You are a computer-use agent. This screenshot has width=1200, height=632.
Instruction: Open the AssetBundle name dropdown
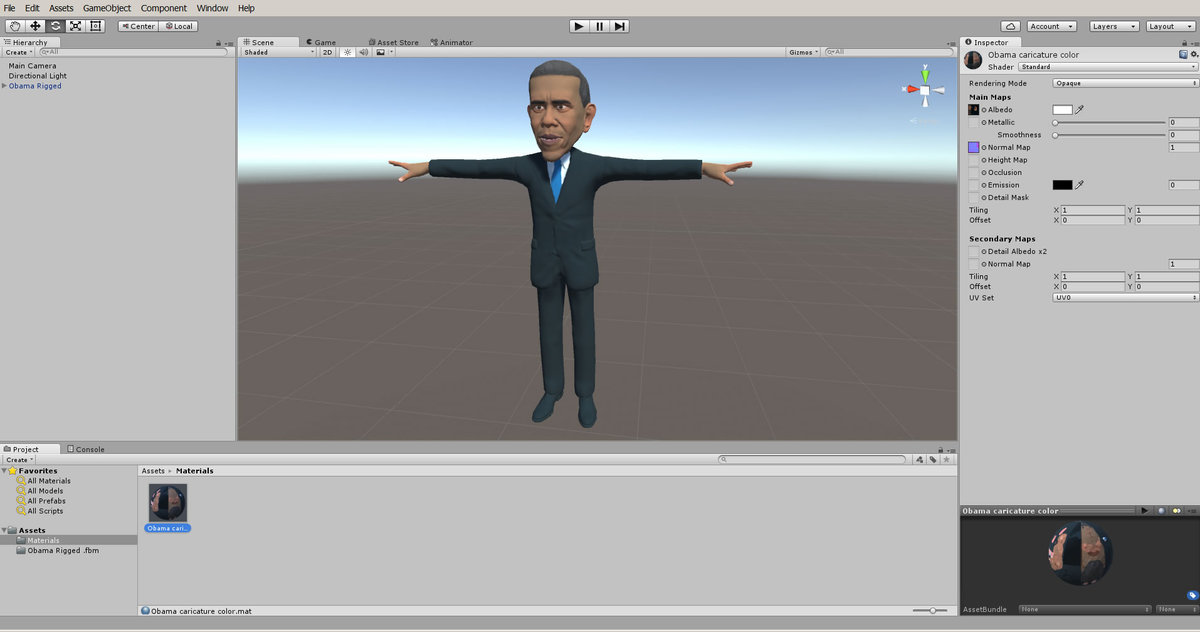[x=1085, y=609]
